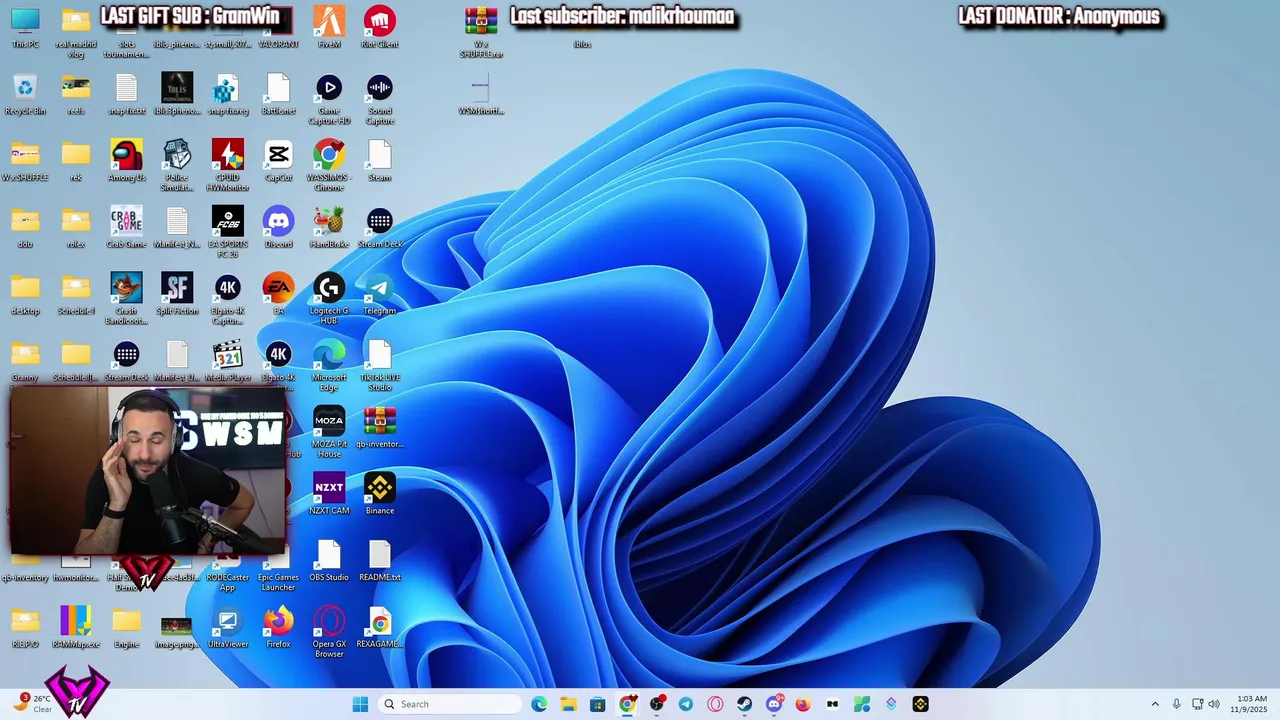Viewport: 1280px width, 720px height.
Task: Switch to Chrome in the taskbar
Action: coord(627,704)
